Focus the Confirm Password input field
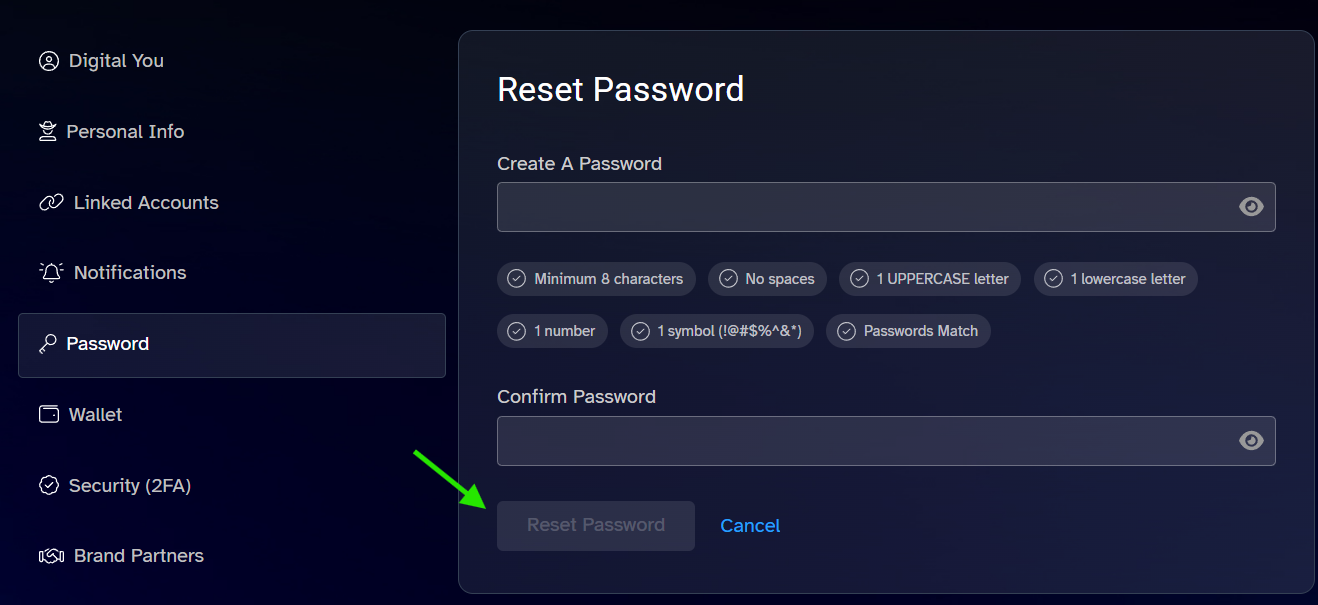 [886, 441]
